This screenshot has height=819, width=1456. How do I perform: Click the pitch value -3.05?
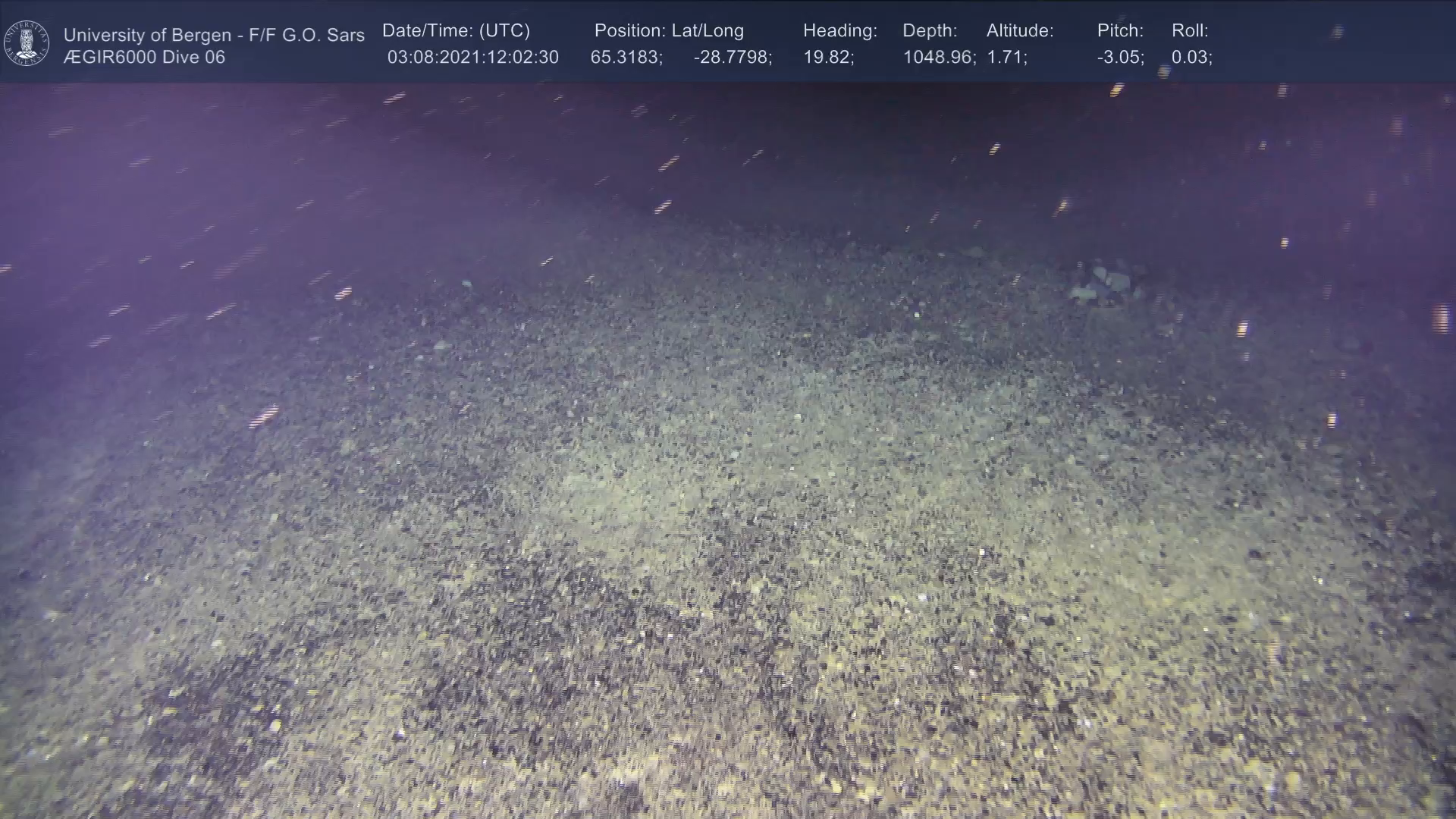tap(1120, 58)
